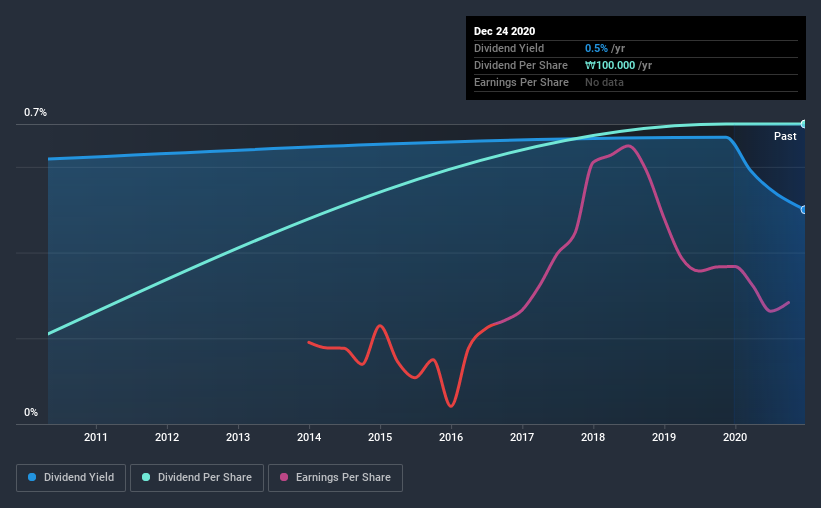Select the 2011 x-axis label
The image size is (821, 508).
click(96, 437)
